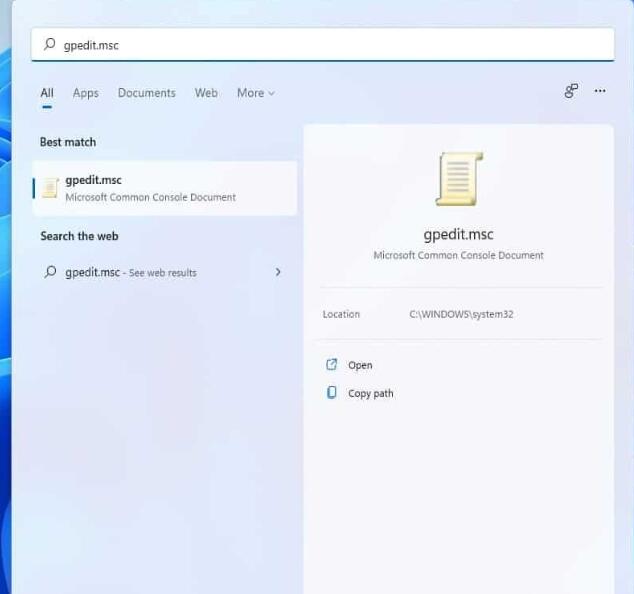This screenshot has height=594, width=634.
Task: Open the More filters dropdown
Action: (x=256, y=93)
